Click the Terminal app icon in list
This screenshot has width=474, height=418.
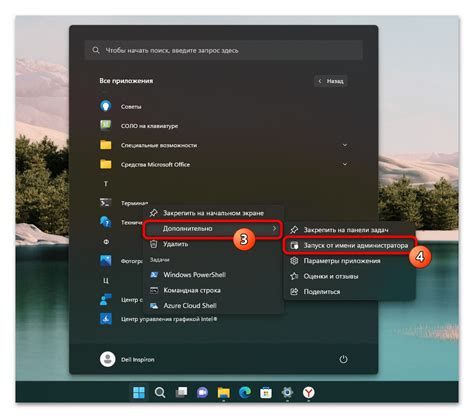[106, 203]
